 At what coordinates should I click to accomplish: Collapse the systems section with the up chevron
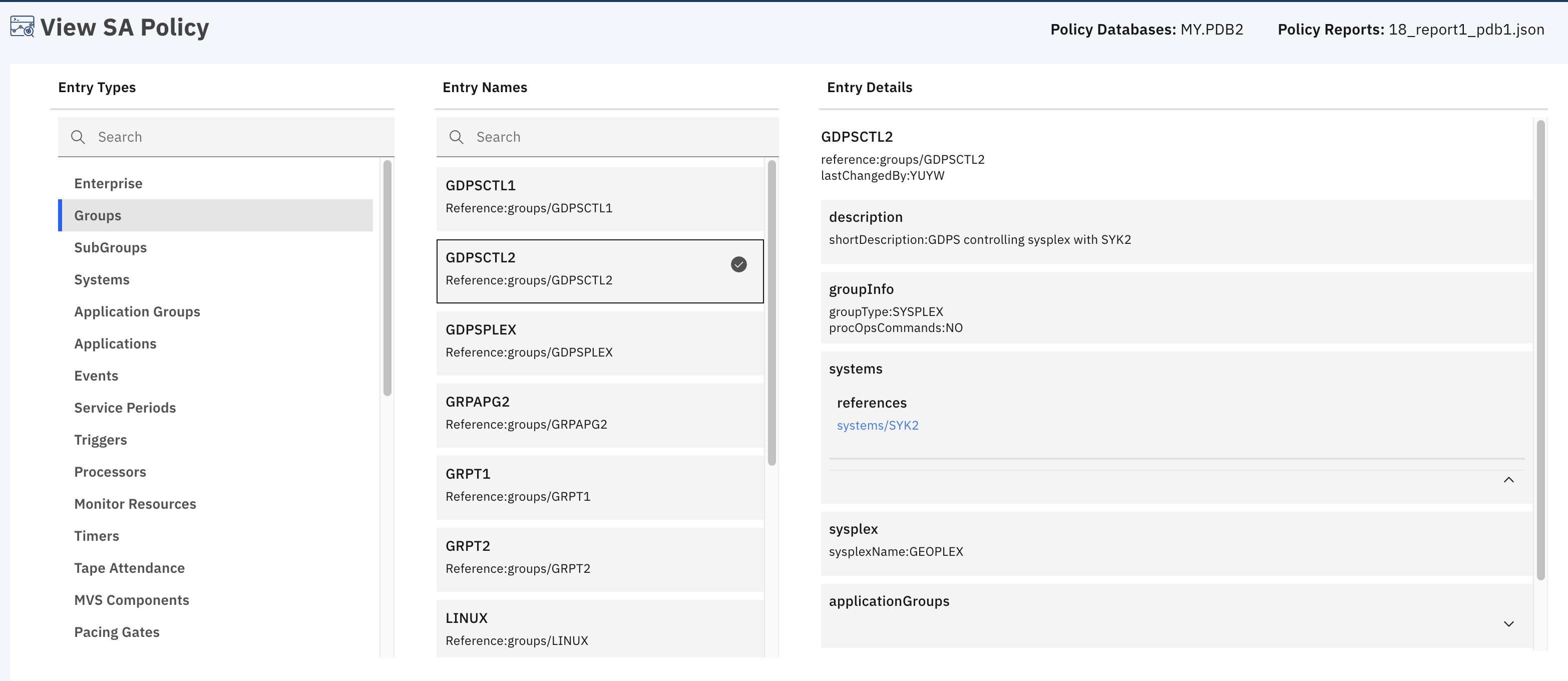(1508, 480)
